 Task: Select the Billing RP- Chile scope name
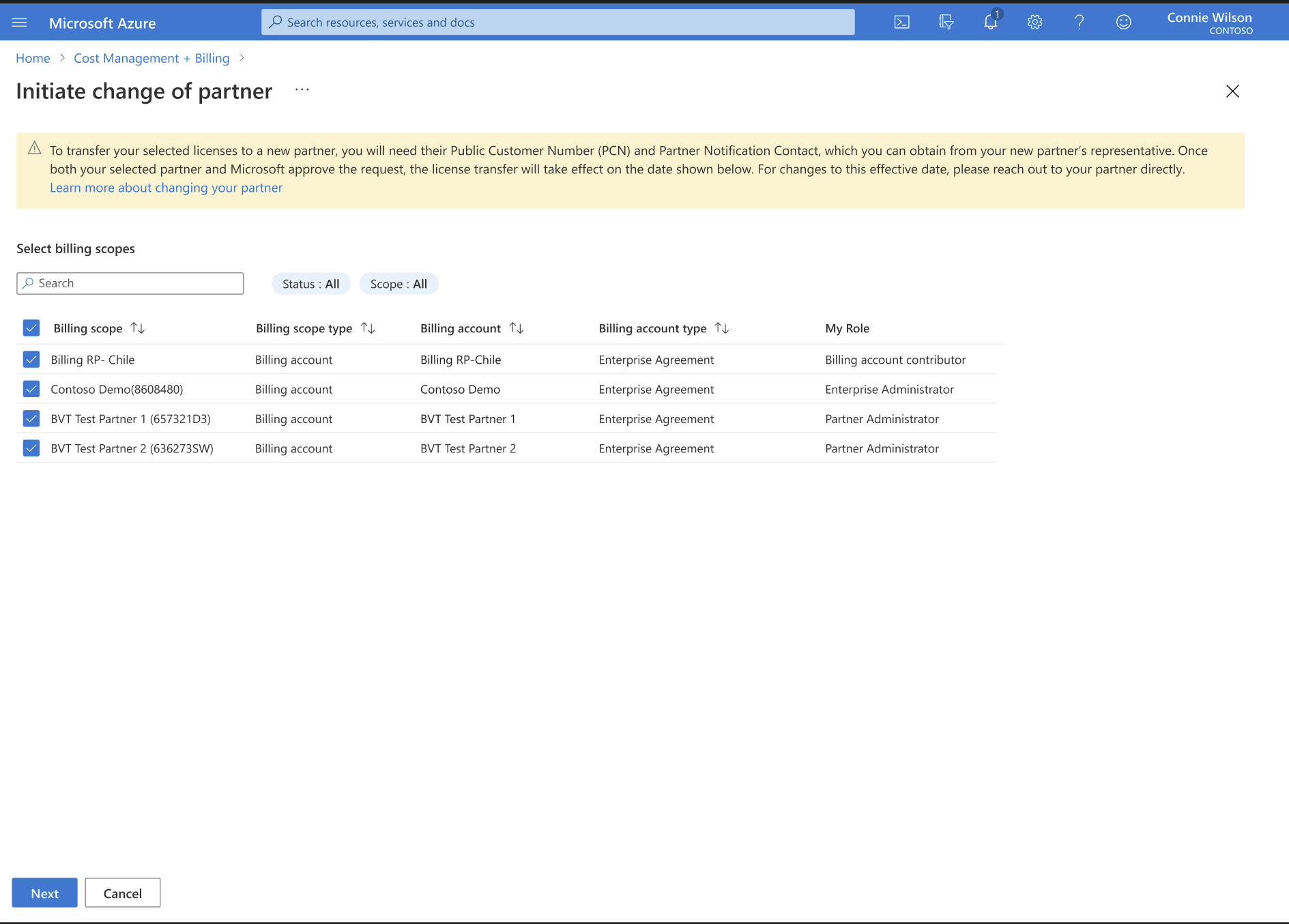[x=93, y=360]
